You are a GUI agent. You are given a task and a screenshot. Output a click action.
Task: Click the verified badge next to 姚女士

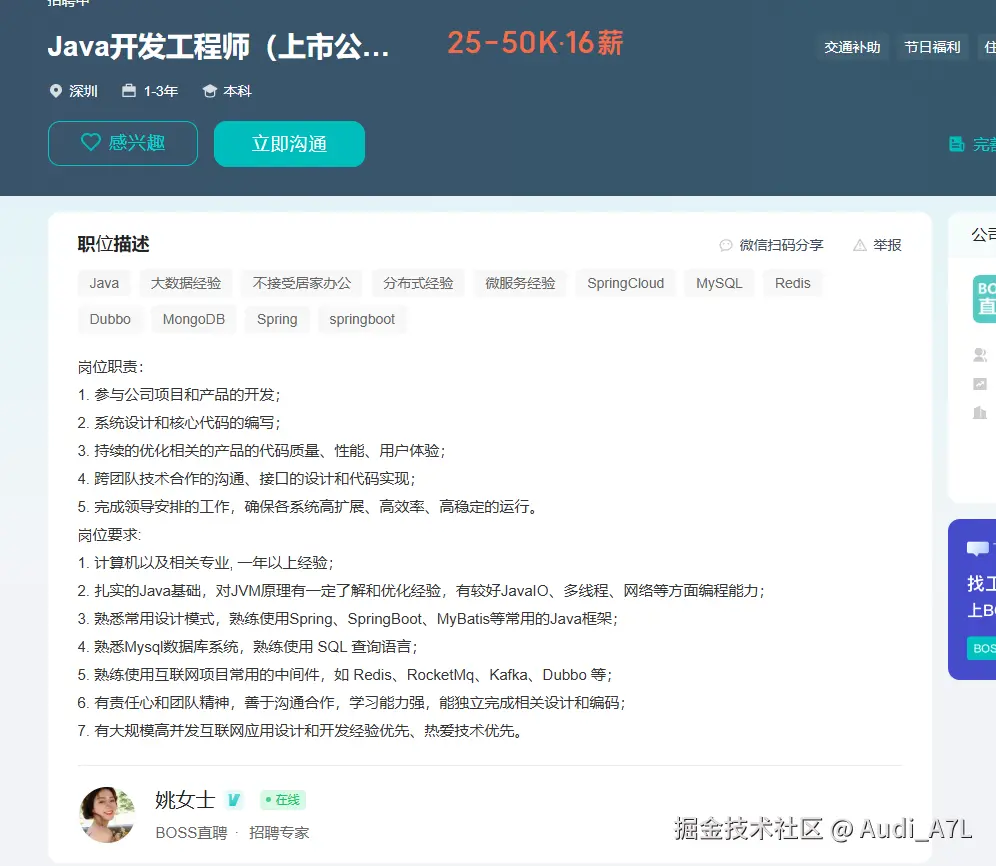point(232,800)
